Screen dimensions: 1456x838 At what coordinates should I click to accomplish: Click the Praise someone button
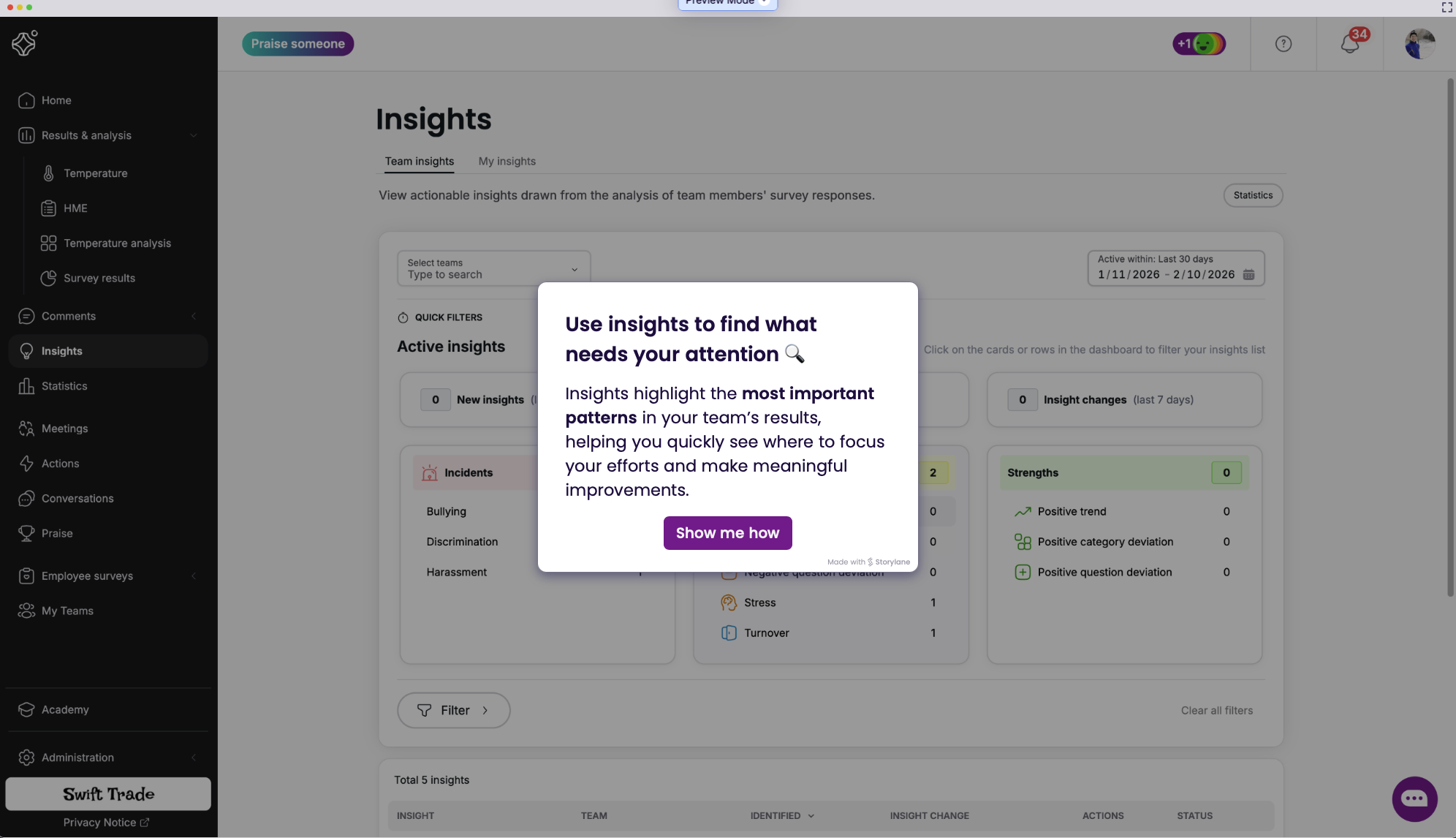coord(297,44)
